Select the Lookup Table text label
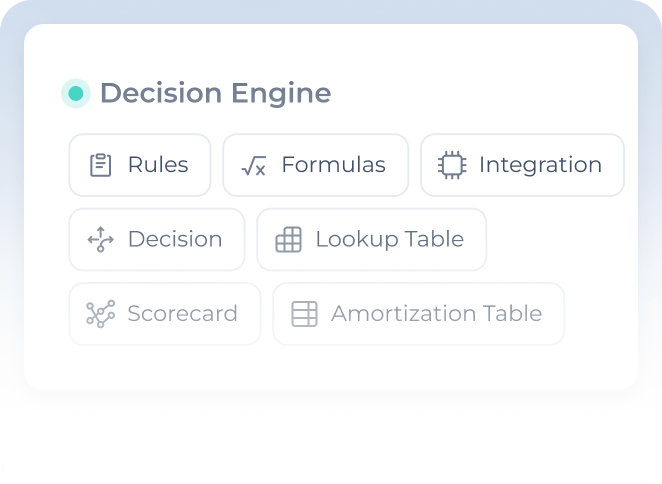 point(390,239)
